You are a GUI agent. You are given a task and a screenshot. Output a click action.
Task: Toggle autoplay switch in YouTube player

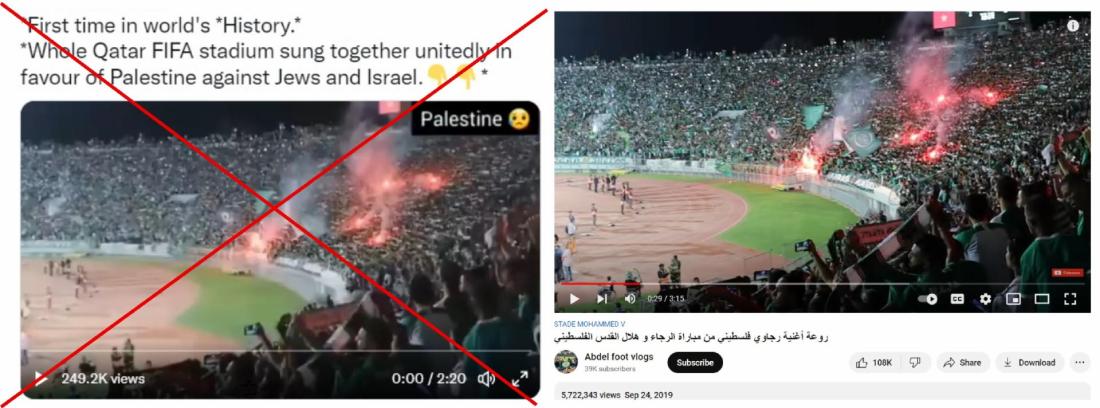927,299
